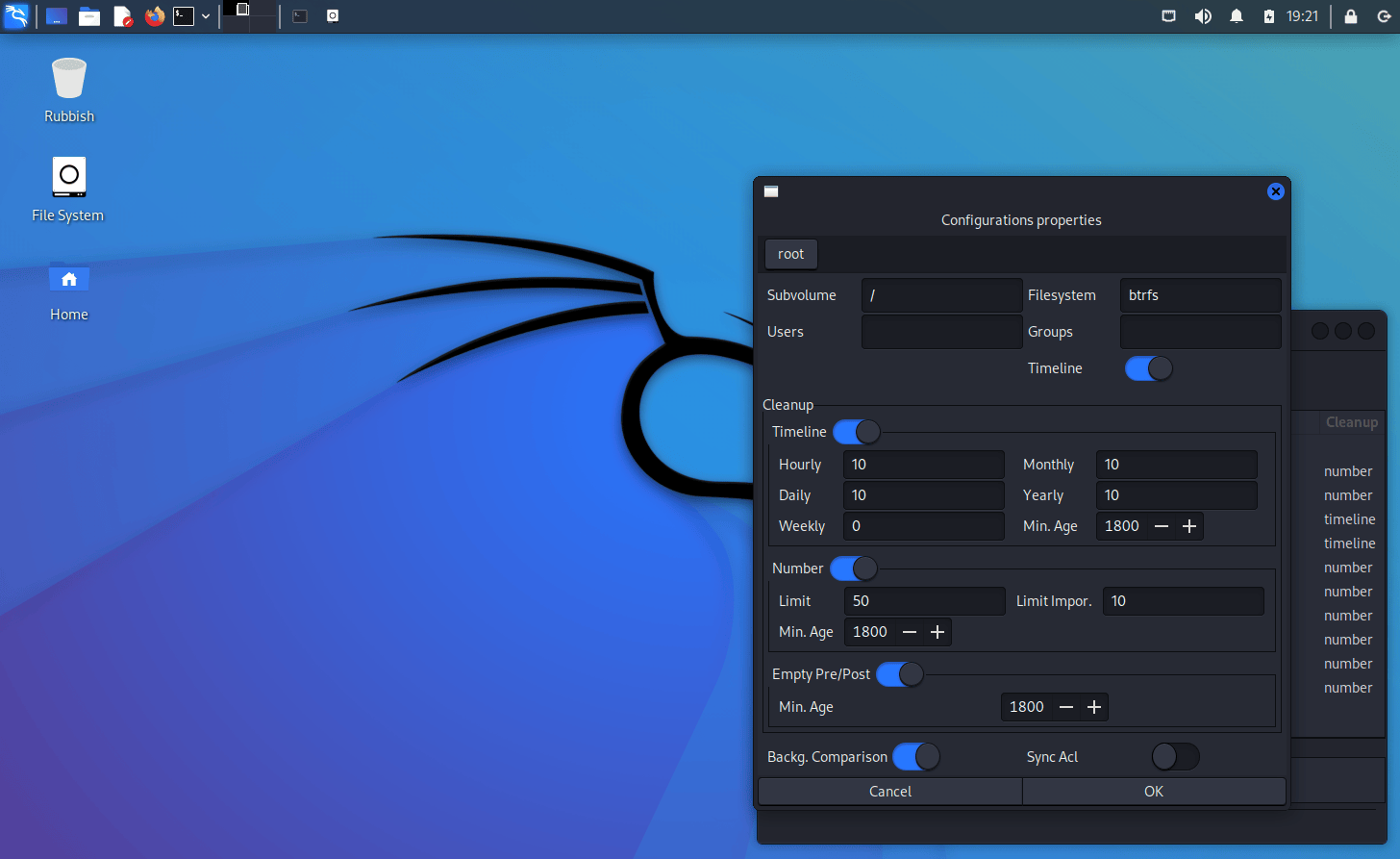Enable the Sync Acl switch
Image resolution: width=1400 pixels, height=859 pixels.
coord(1175,757)
